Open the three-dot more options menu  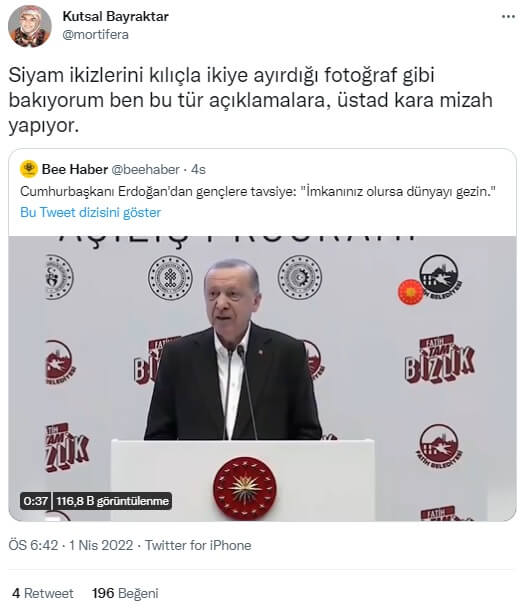pyautogui.click(x=508, y=16)
